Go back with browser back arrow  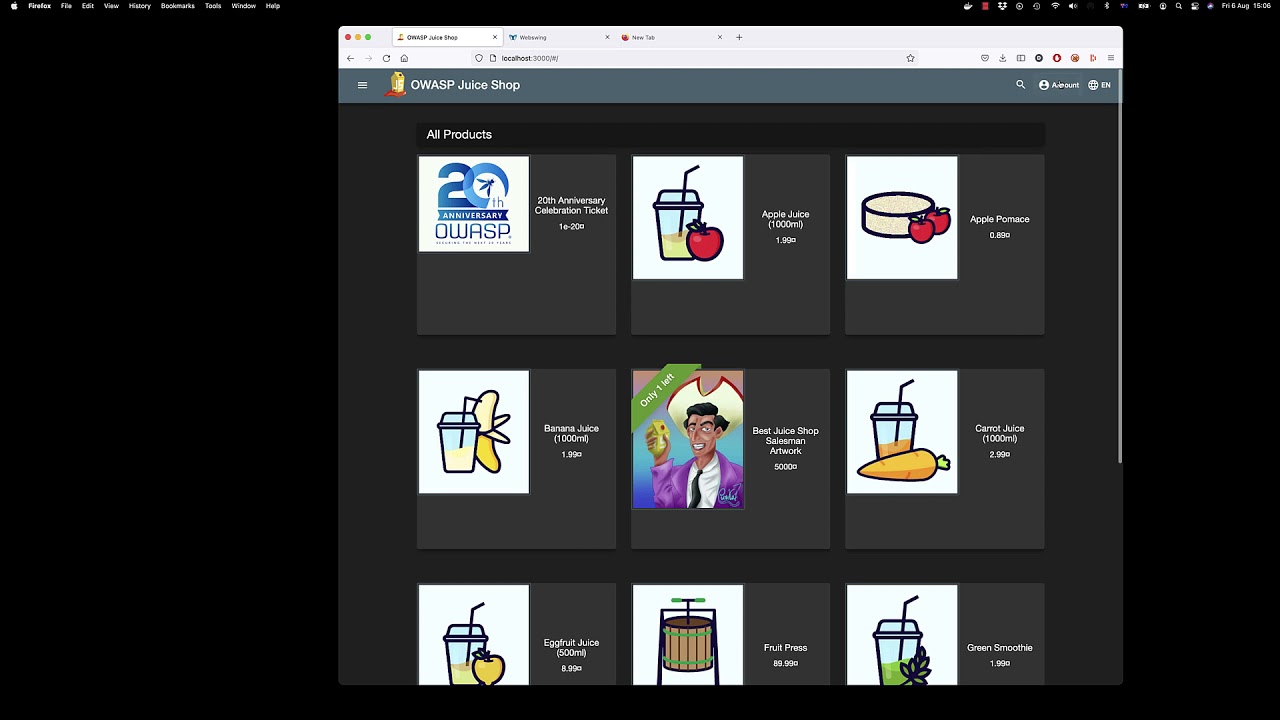[x=350, y=58]
